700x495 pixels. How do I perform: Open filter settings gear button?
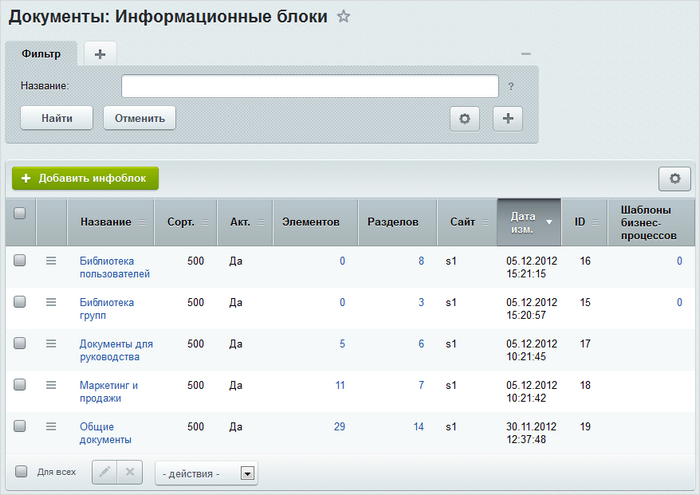coord(465,119)
